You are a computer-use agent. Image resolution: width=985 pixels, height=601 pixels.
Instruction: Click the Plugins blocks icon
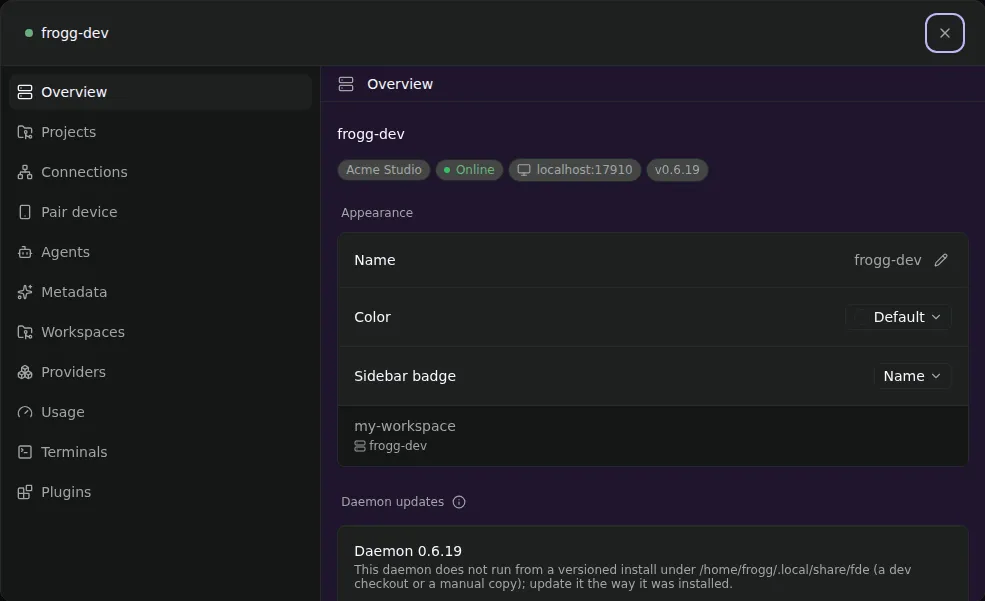[x=24, y=492]
